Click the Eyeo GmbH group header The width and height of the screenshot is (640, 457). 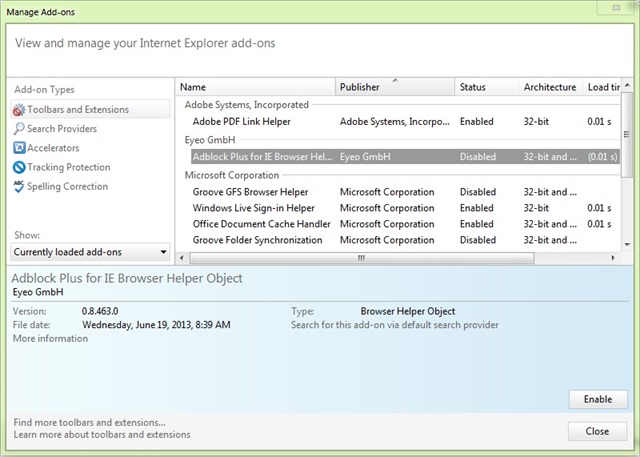pyautogui.click(x=210, y=140)
